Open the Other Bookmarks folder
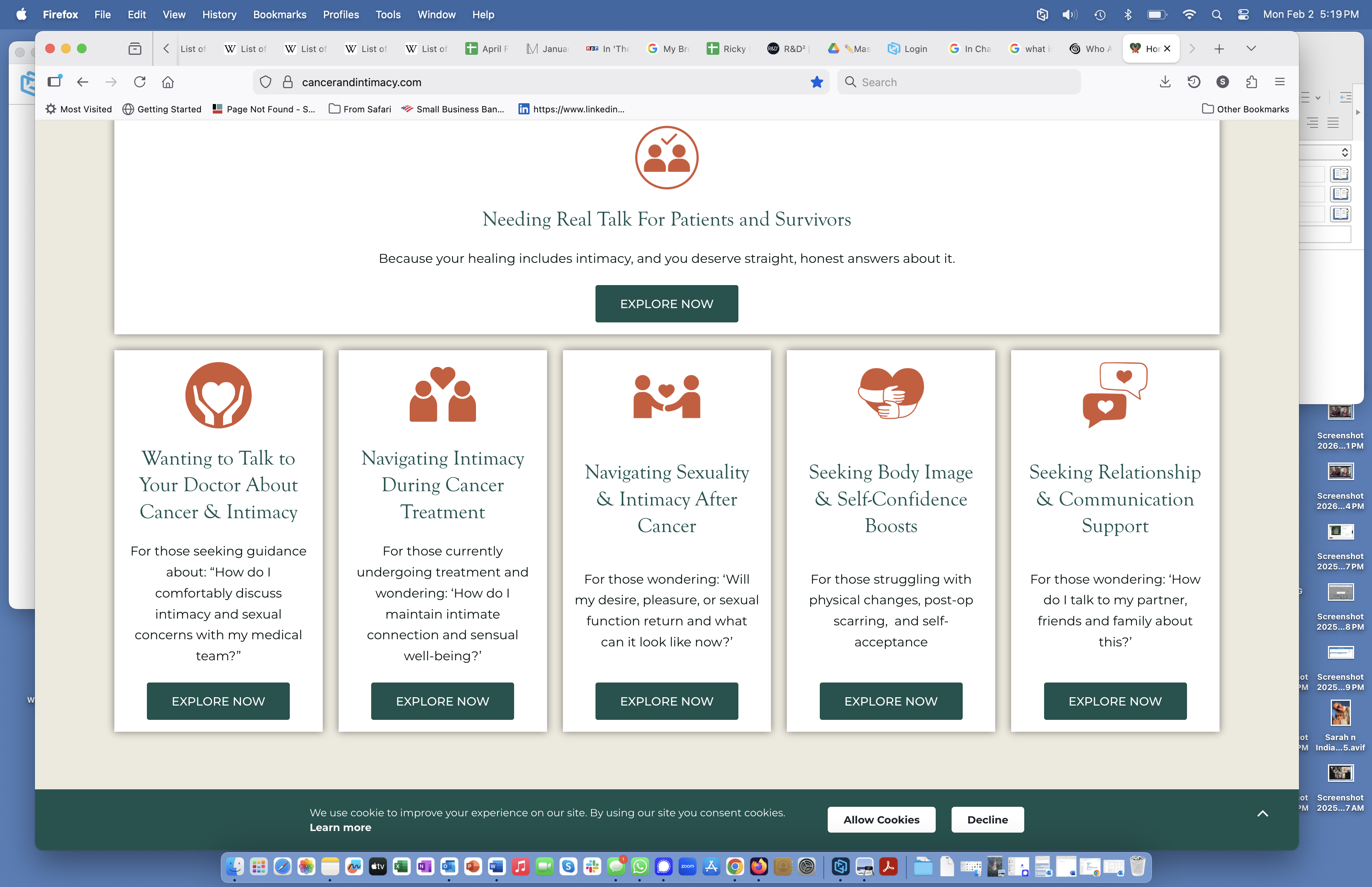 point(1245,109)
